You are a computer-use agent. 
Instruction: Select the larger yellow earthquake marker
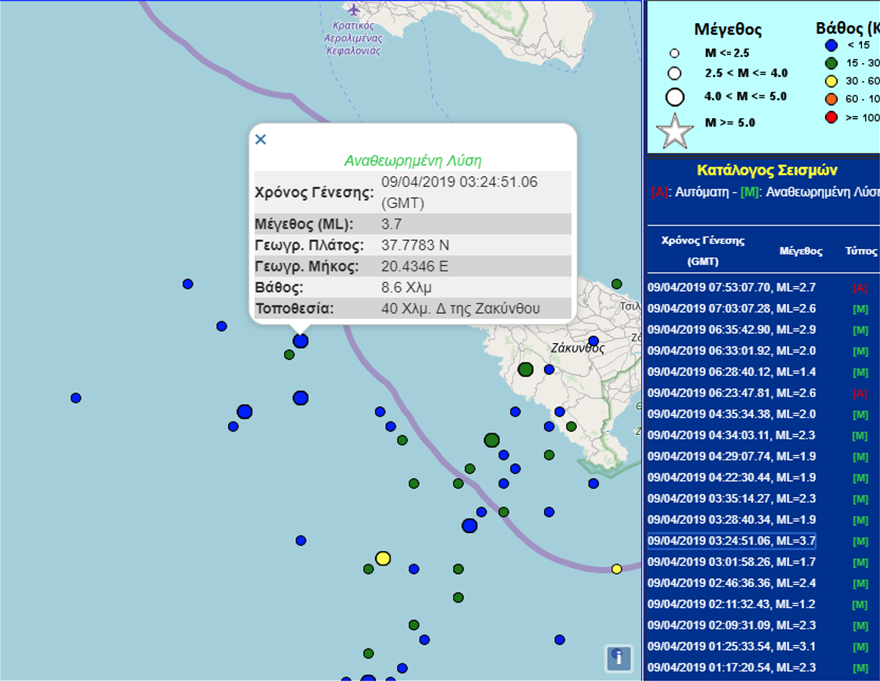point(382,558)
